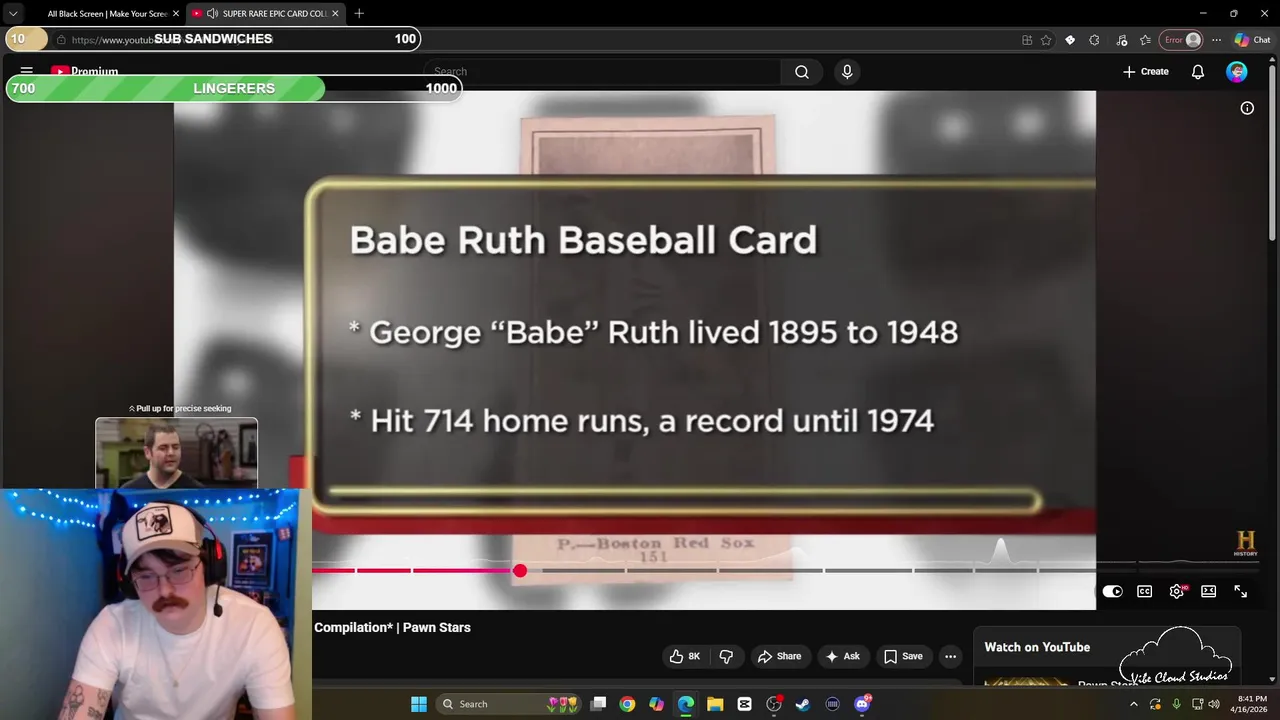
Task: Click the LINGERERS goal progress bar
Action: 234,88
